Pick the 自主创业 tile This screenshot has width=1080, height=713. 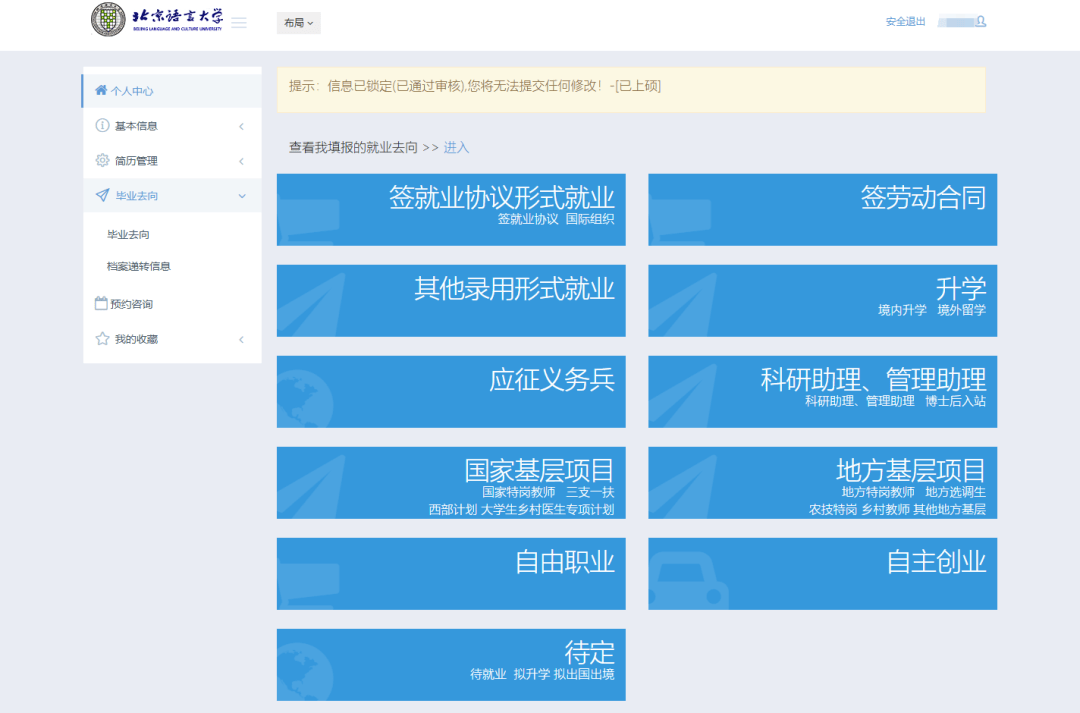click(x=822, y=573)
